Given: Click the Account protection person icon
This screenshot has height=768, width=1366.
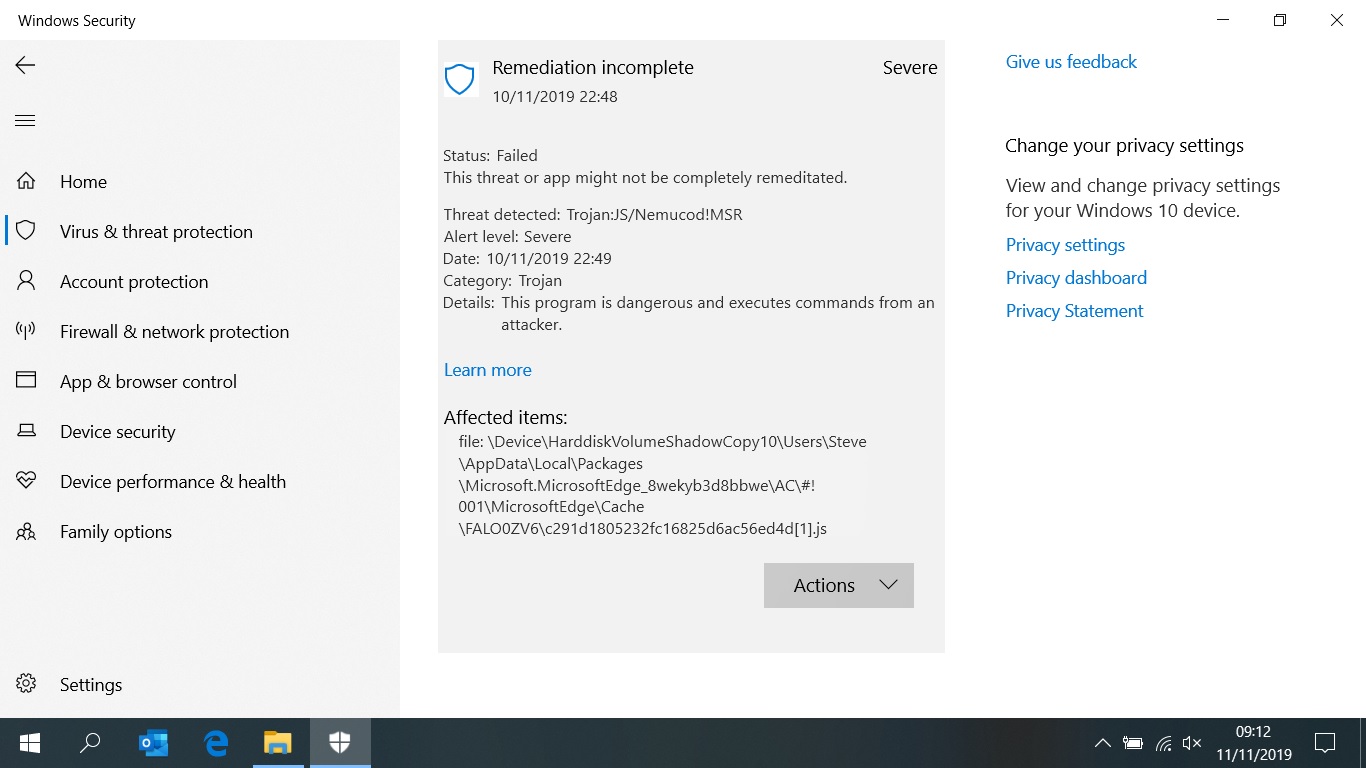Looking at the screenshot, I should pos(26,281).
